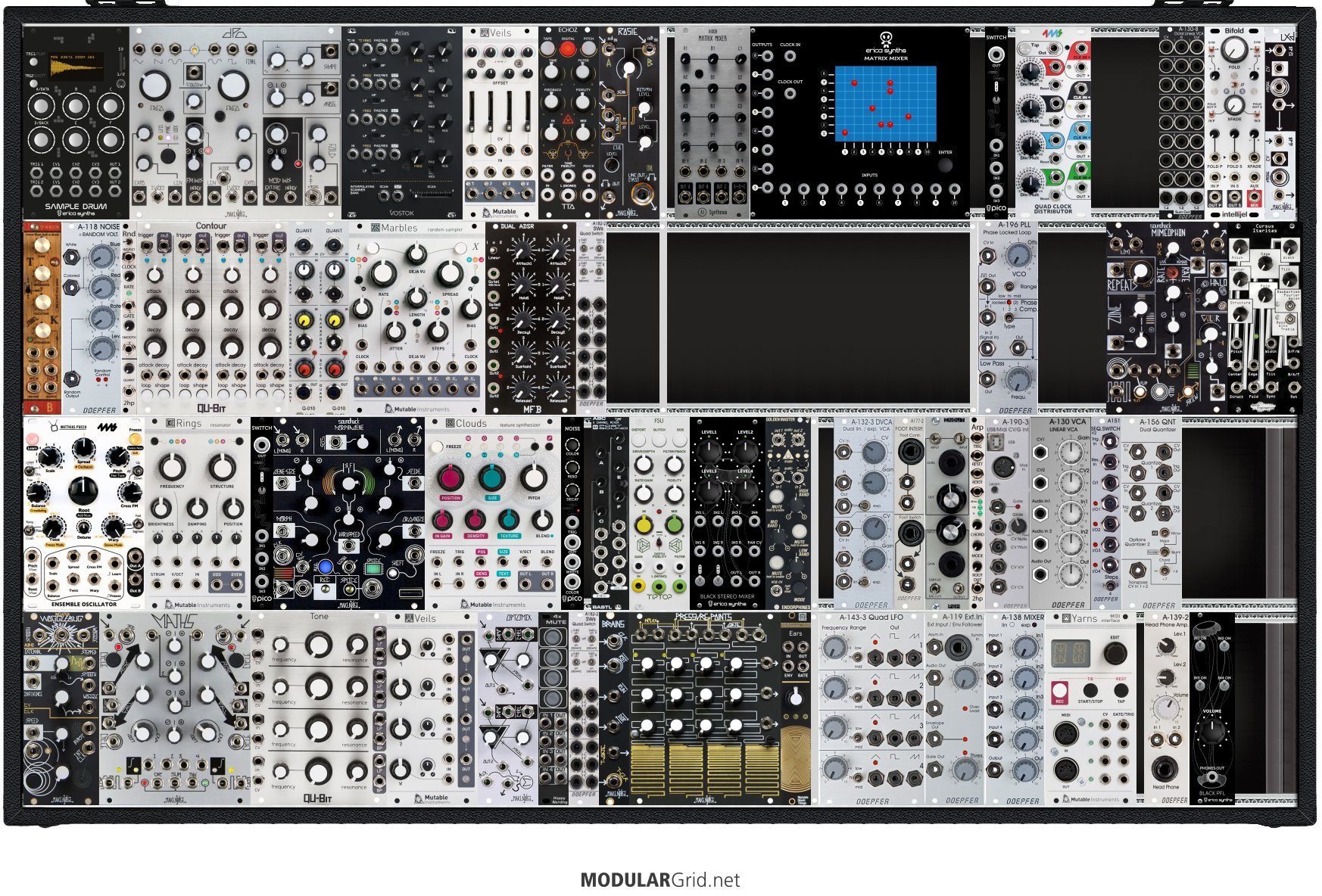Select the TTA Echoz delay module
Image resolution: width=1322 pixels, height=896 pixels.
tap(569, 123)
